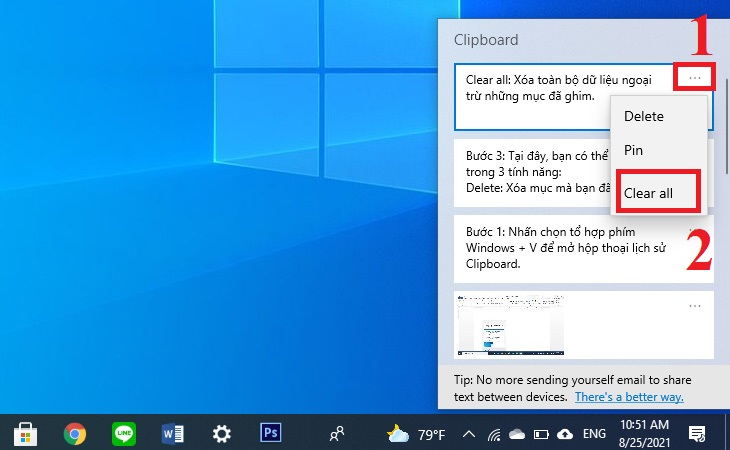
Task: Open Photoshop from taskbar
Action: tap(270, 433)
